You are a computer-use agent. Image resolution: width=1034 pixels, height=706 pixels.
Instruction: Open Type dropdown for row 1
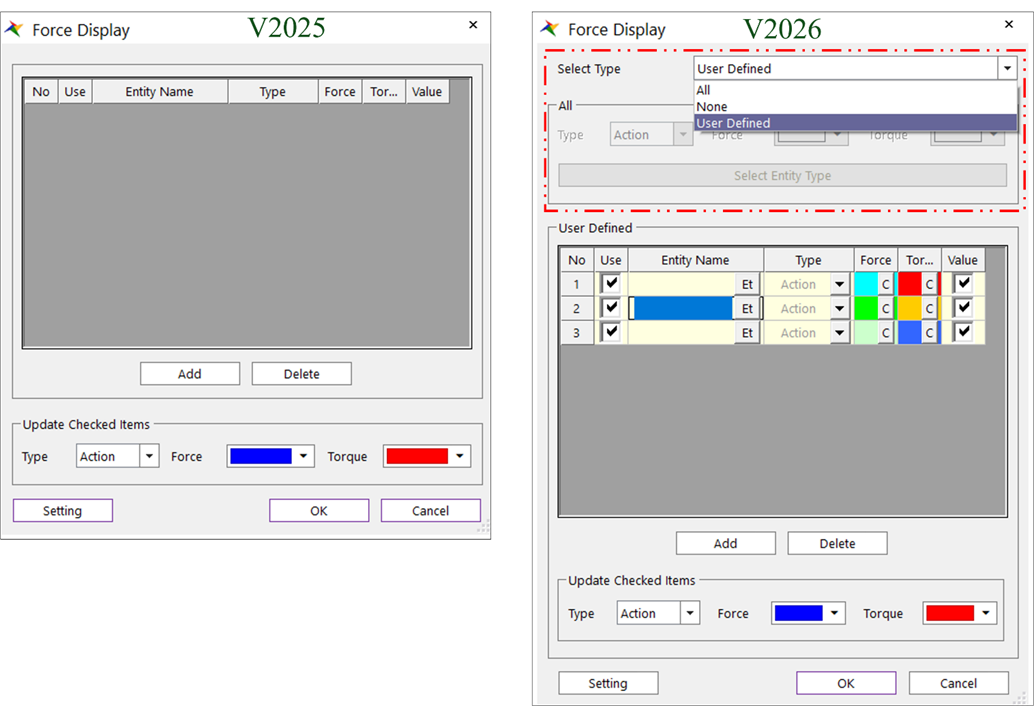tap(839, 284)
